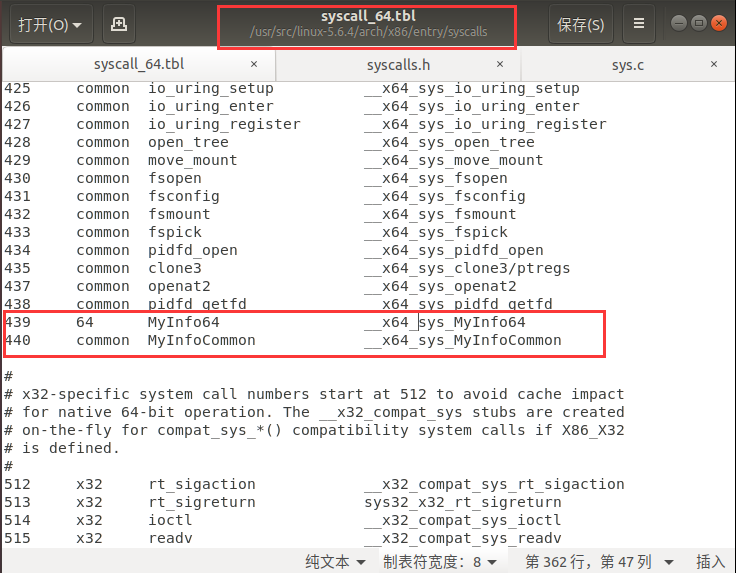This screenshot has height=573, width=736.
Task: Open the 打开(O) file menu button
Action: click(x=51, y=24)
